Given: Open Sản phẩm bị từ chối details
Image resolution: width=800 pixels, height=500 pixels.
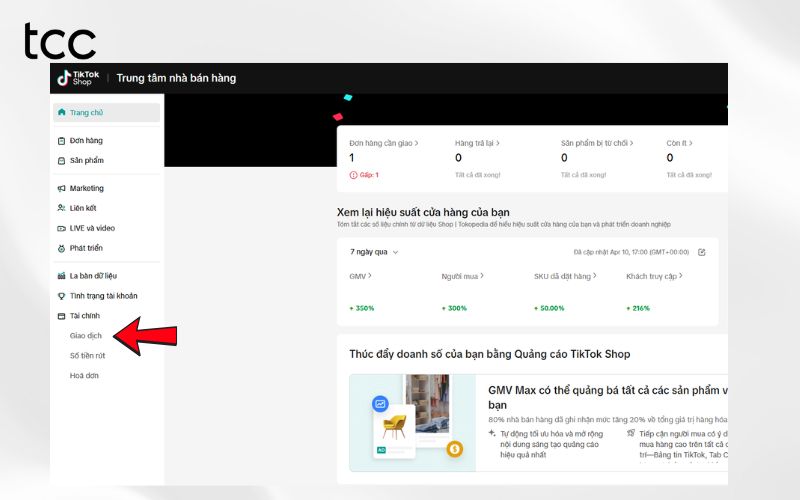Looking at the screenshot, I should pyautogui.click(x=597, y=143).
